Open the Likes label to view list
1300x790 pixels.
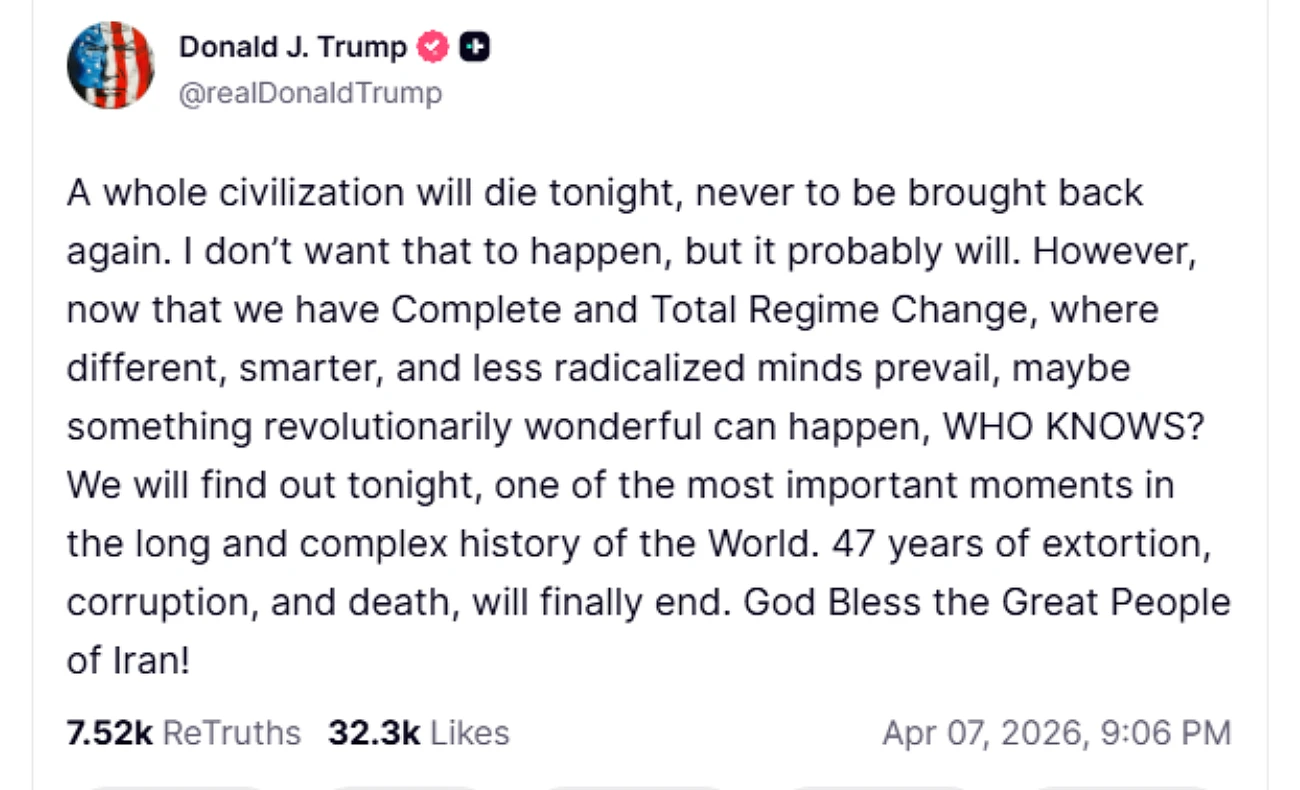click(x=468, y=732)
